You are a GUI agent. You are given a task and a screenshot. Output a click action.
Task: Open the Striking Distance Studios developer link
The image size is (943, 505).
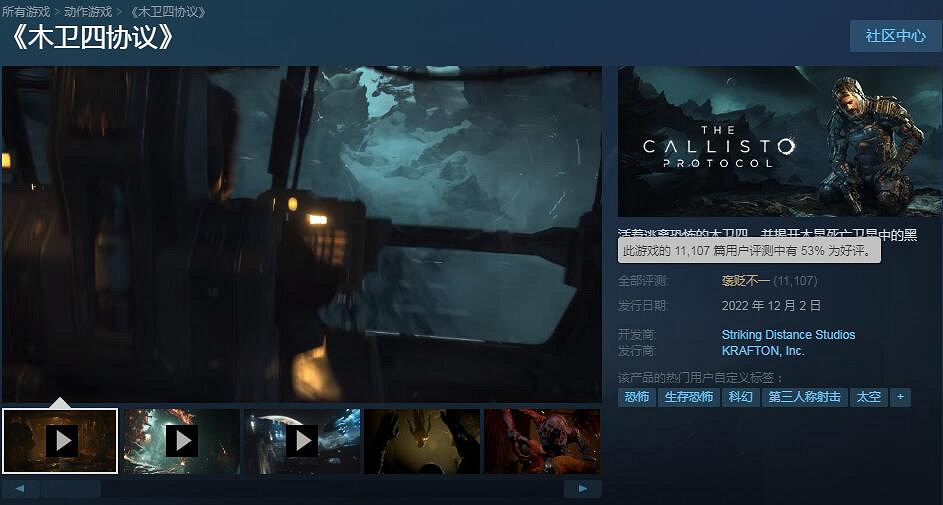[788, 335]
